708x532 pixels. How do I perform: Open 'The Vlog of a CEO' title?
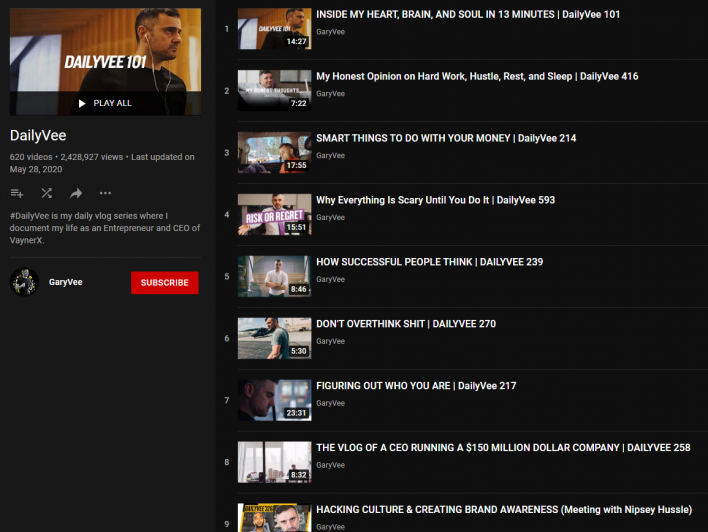point(503,448)
